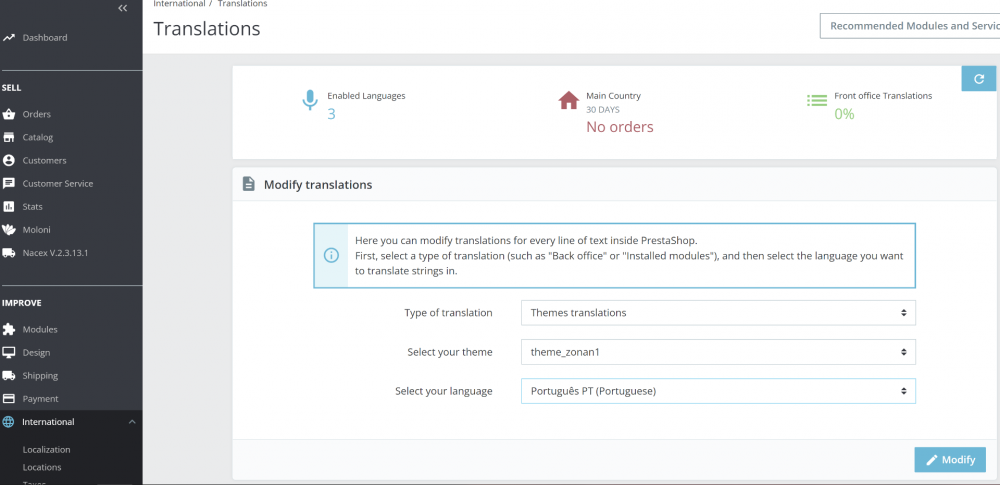The height and width of the screenshot is (485, 1000).
Task: Open Stats menu item
Action: [33, 207]
